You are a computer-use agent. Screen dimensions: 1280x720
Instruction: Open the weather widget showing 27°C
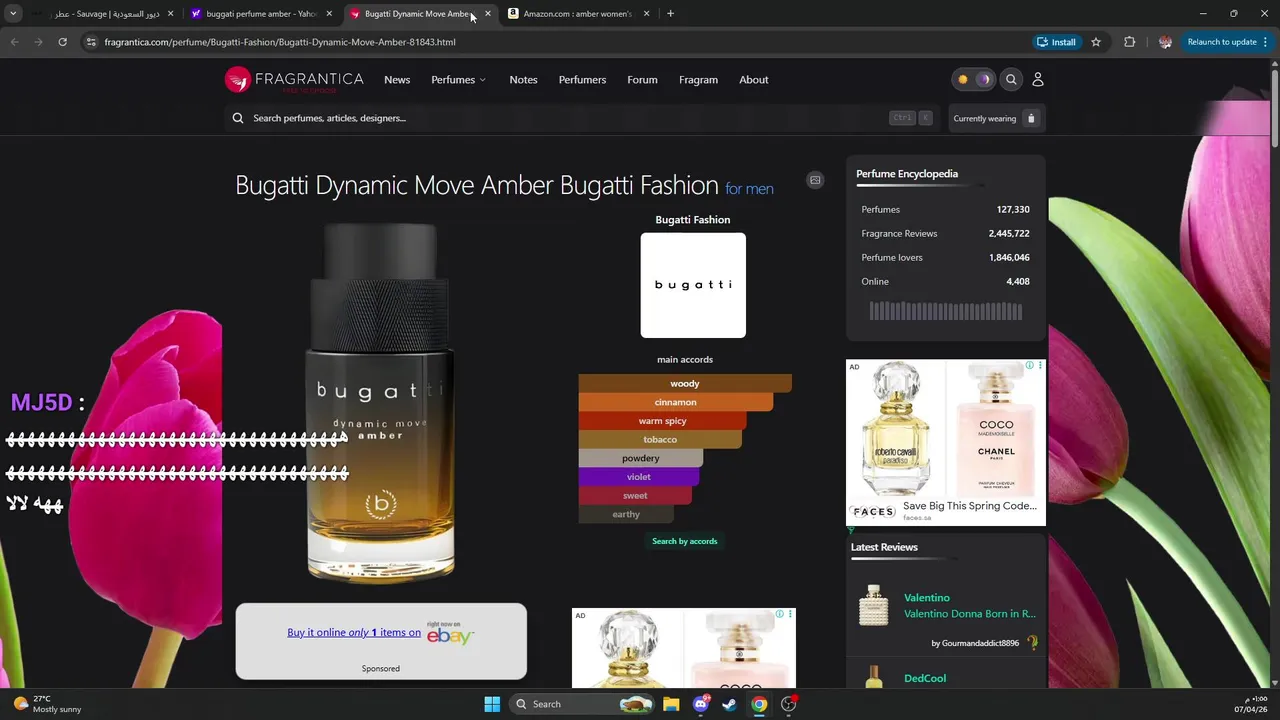click(x=47, y=704)
